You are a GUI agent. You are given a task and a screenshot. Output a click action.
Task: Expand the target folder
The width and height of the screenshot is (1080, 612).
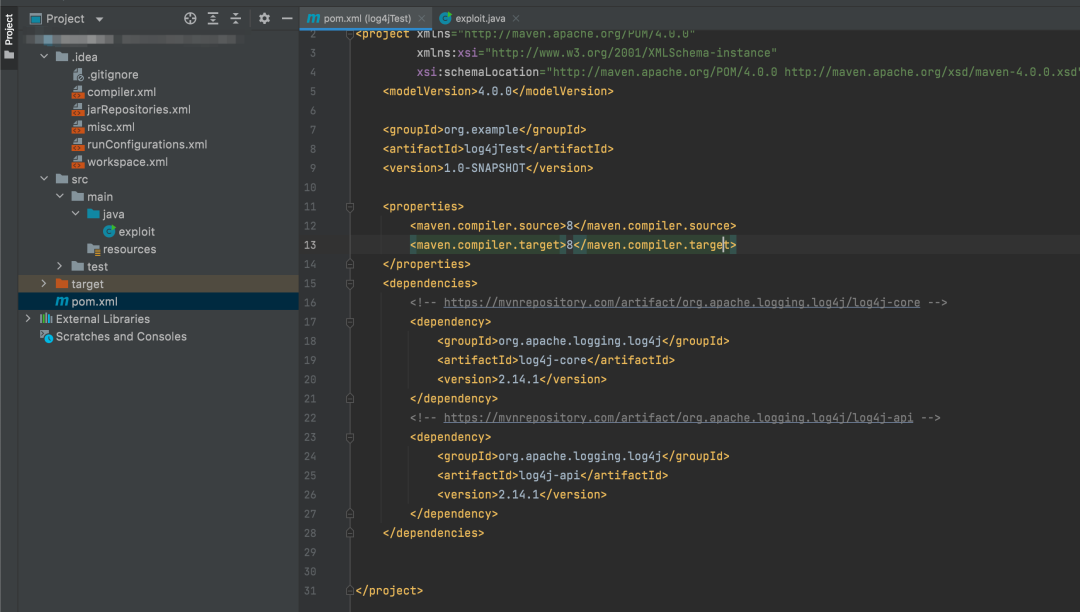tap(44, 284)
